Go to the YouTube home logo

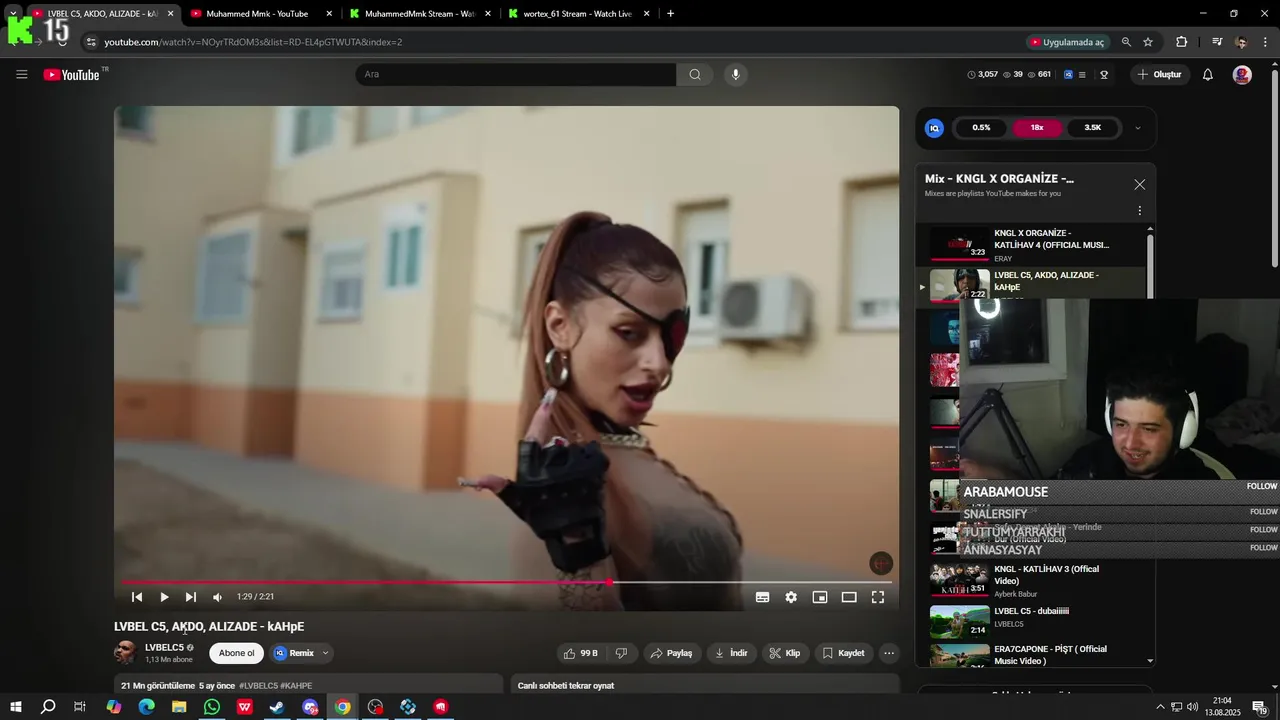pyautogui.click(x=72, y=75)
